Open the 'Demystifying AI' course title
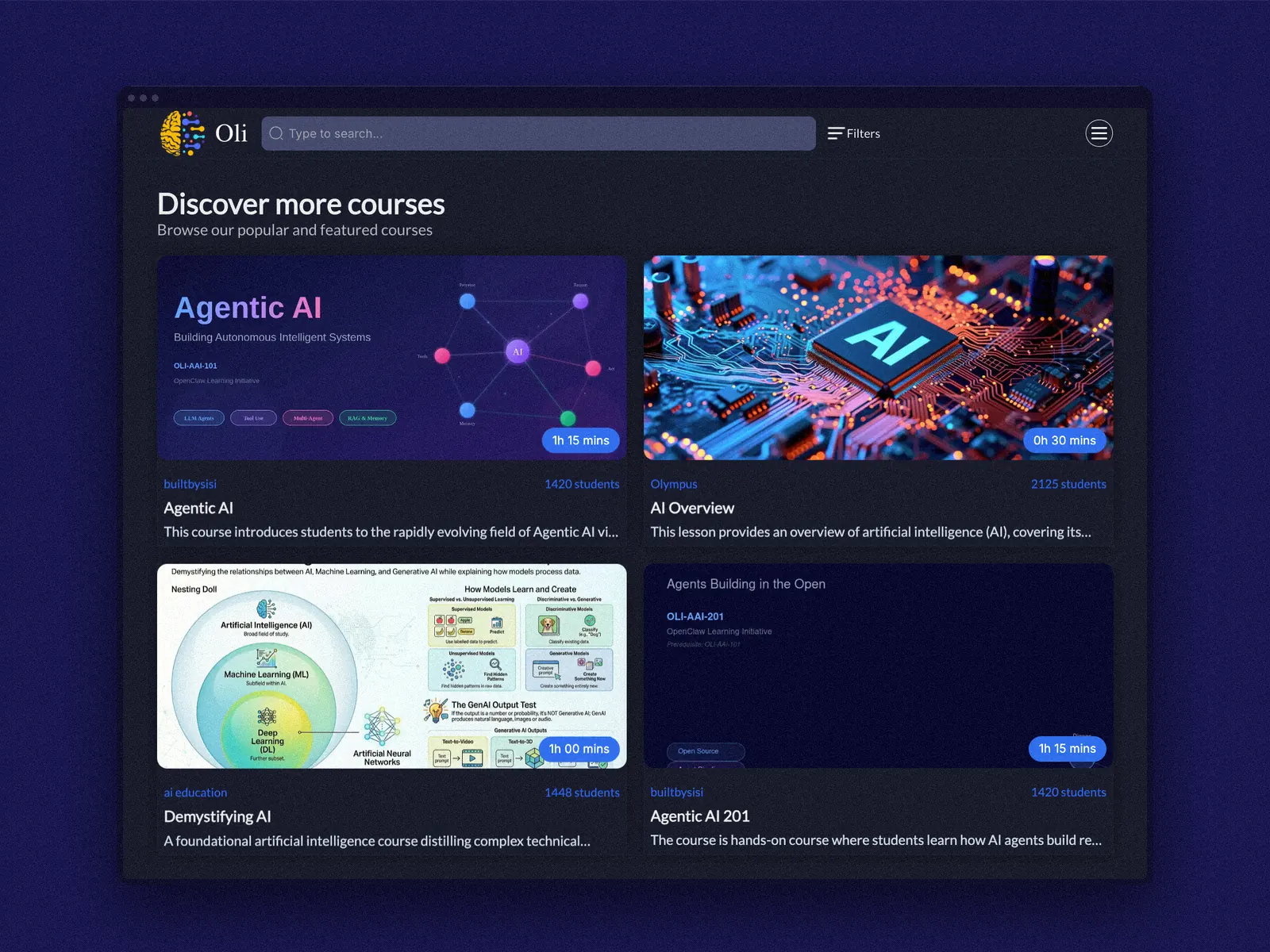Screen dimensions: 1270x952 click(217, 816)
